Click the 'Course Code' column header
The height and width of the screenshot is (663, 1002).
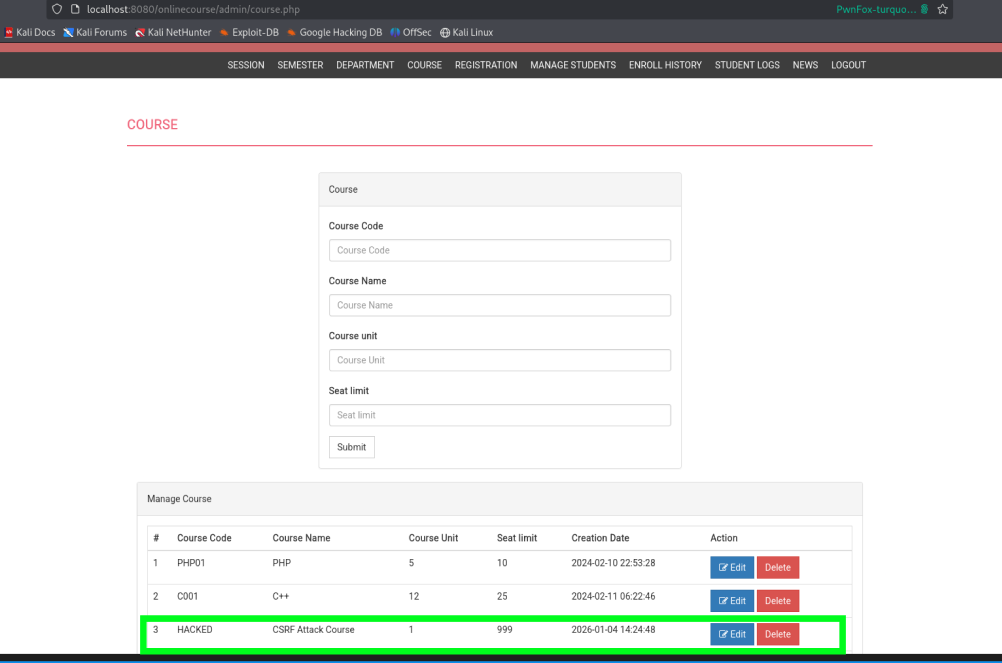pos(204,538)
